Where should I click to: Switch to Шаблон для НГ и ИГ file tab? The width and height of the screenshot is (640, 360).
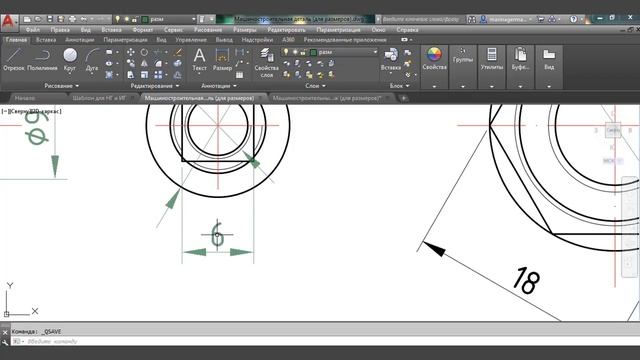coord(99,98)
